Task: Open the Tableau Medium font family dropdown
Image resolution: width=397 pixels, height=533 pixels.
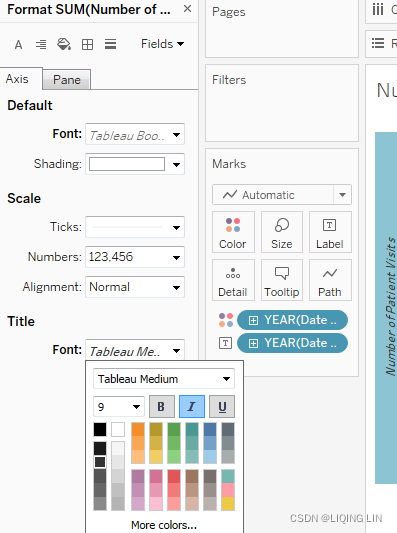Action: [x=164, y=379]
